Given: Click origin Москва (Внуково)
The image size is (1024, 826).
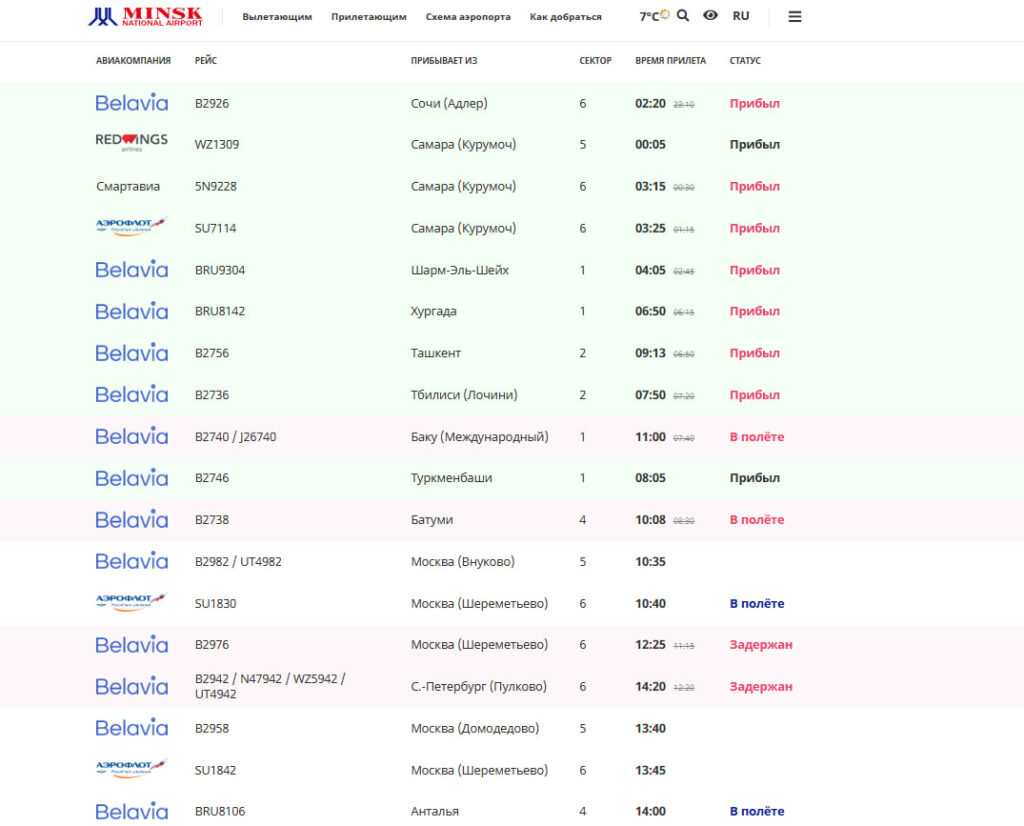Looking at the screenshot, I should point(463,562).
